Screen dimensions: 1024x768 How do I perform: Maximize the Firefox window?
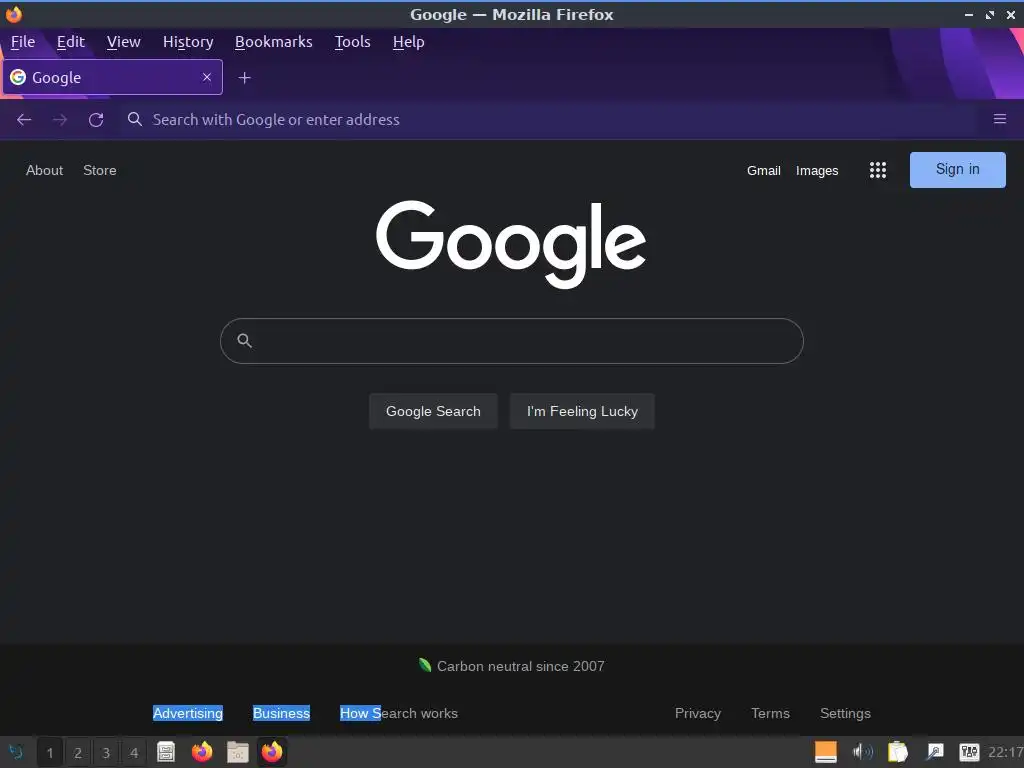click(990, 14)
